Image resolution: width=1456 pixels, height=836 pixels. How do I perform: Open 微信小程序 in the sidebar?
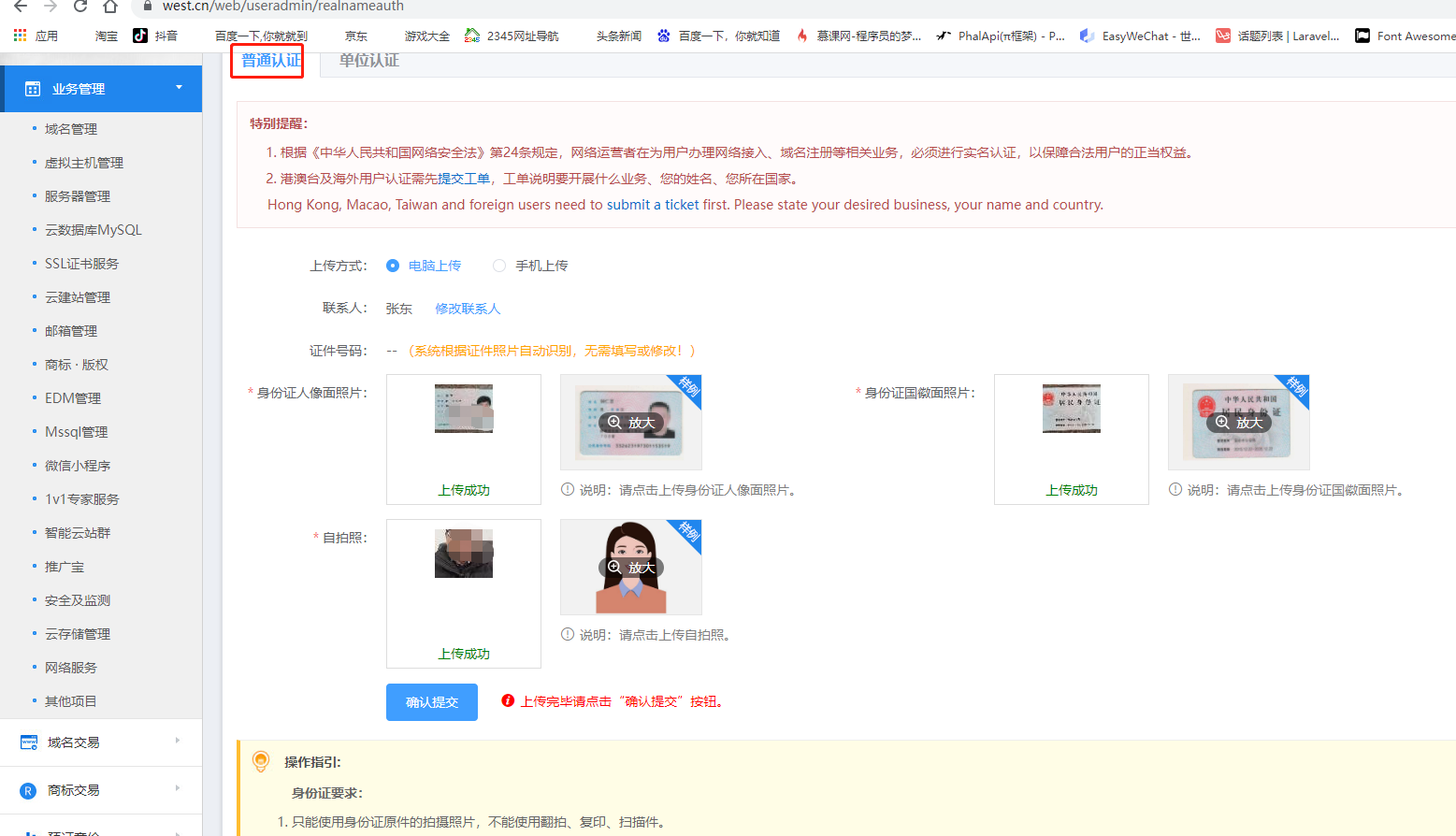click(x=78, y=466)
